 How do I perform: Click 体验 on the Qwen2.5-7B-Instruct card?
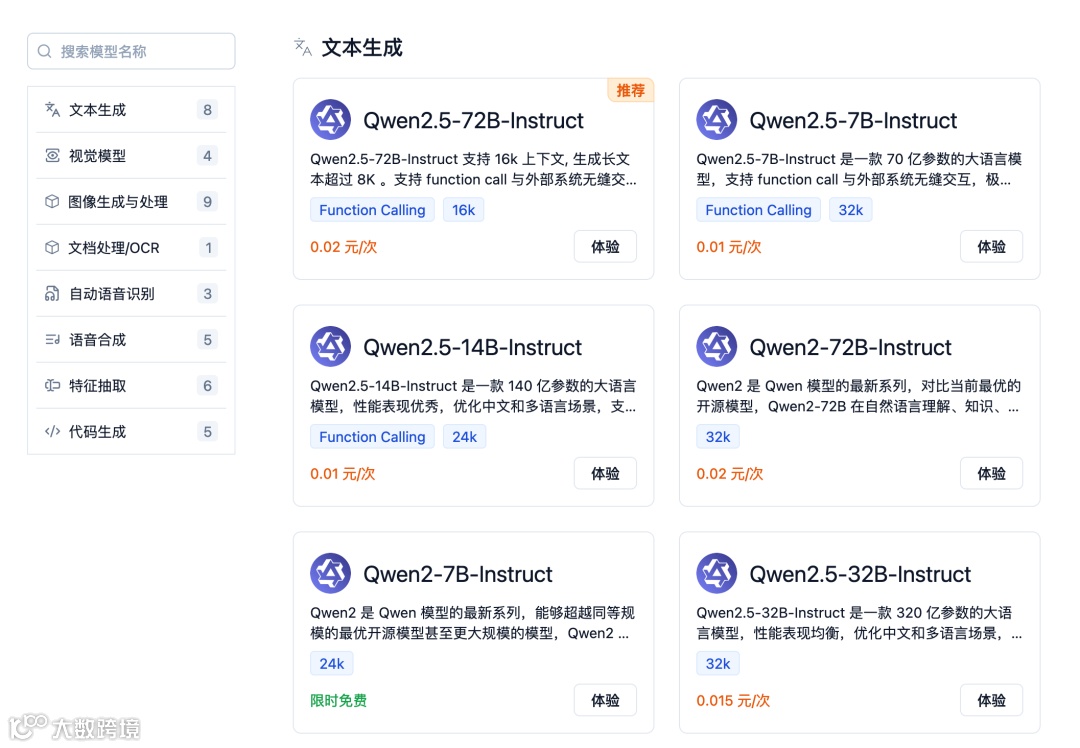click(992, 247)
